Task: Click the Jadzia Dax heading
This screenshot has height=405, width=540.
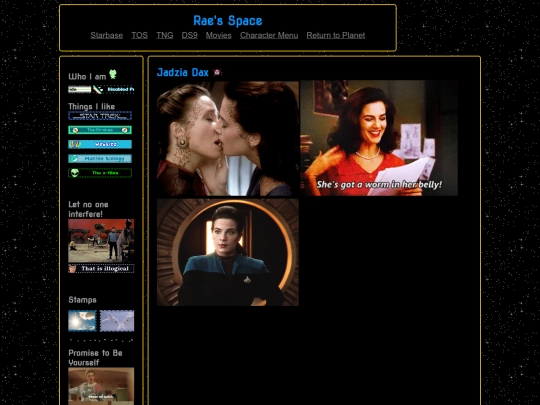Action: click(183, 72)
